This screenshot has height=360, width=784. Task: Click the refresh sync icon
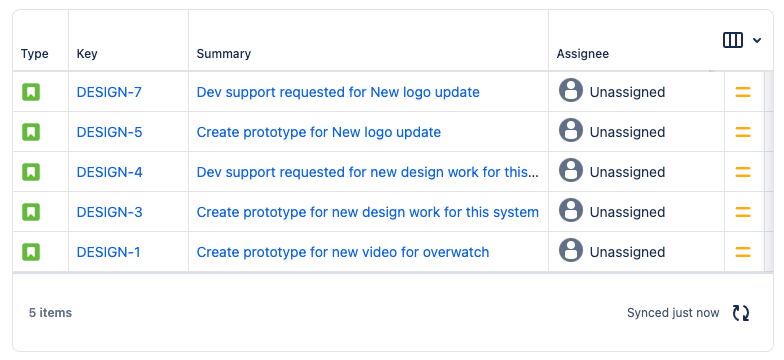click(741, 313)
